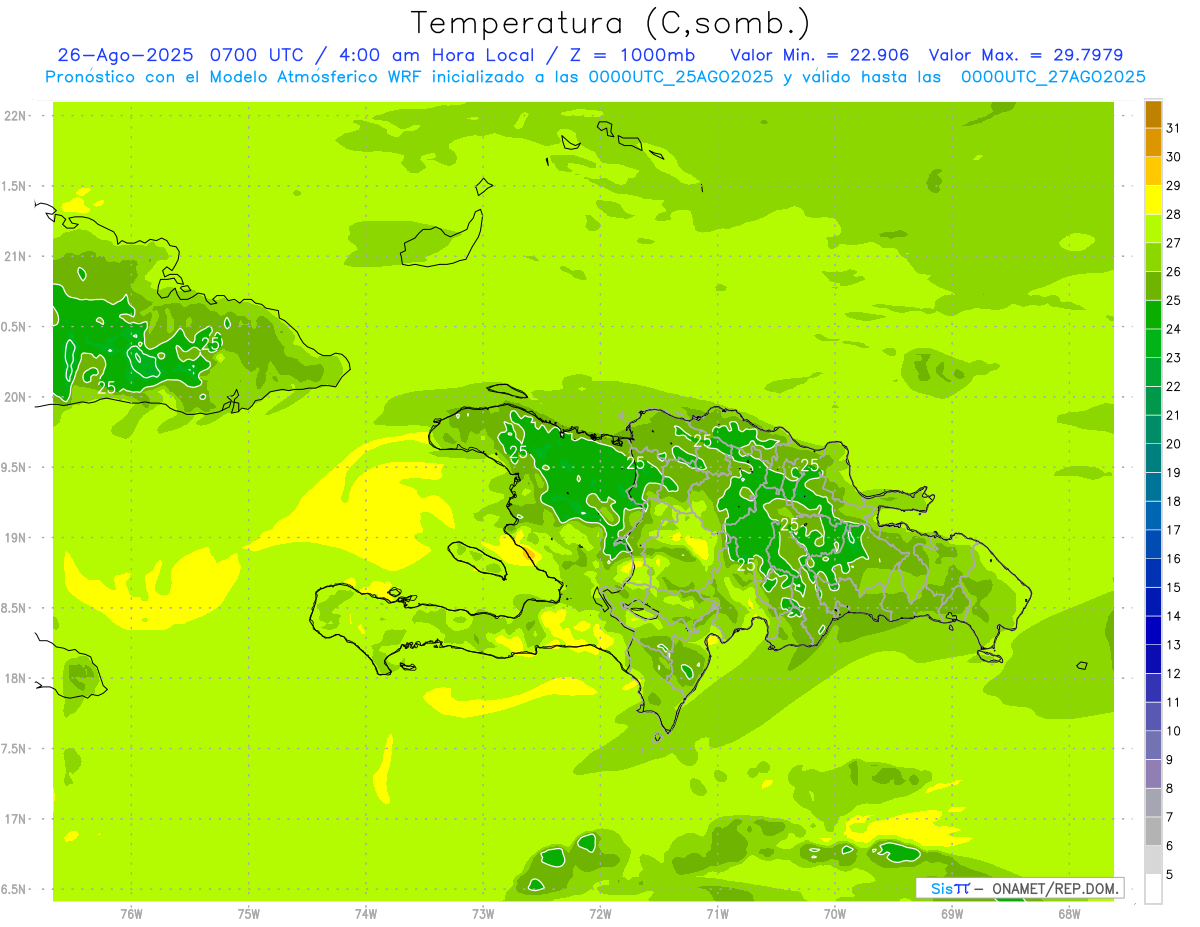Click the "SisTT - ONAMET/REP.DOM." credit box
The height and width of the screenshot is (927, 1200).
coord(1020,888)
